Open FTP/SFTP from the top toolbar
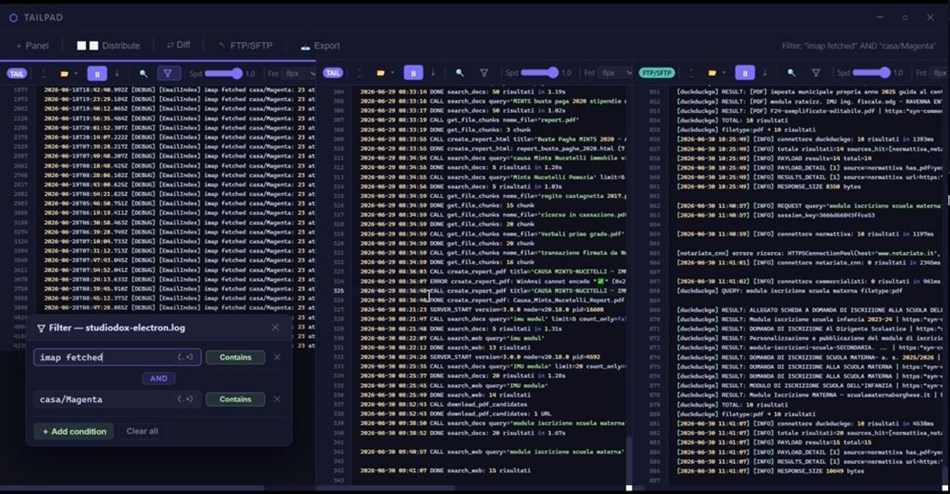The height and width of the screenshot is (494, 950). pyautogui.click(x=245, y=45)
